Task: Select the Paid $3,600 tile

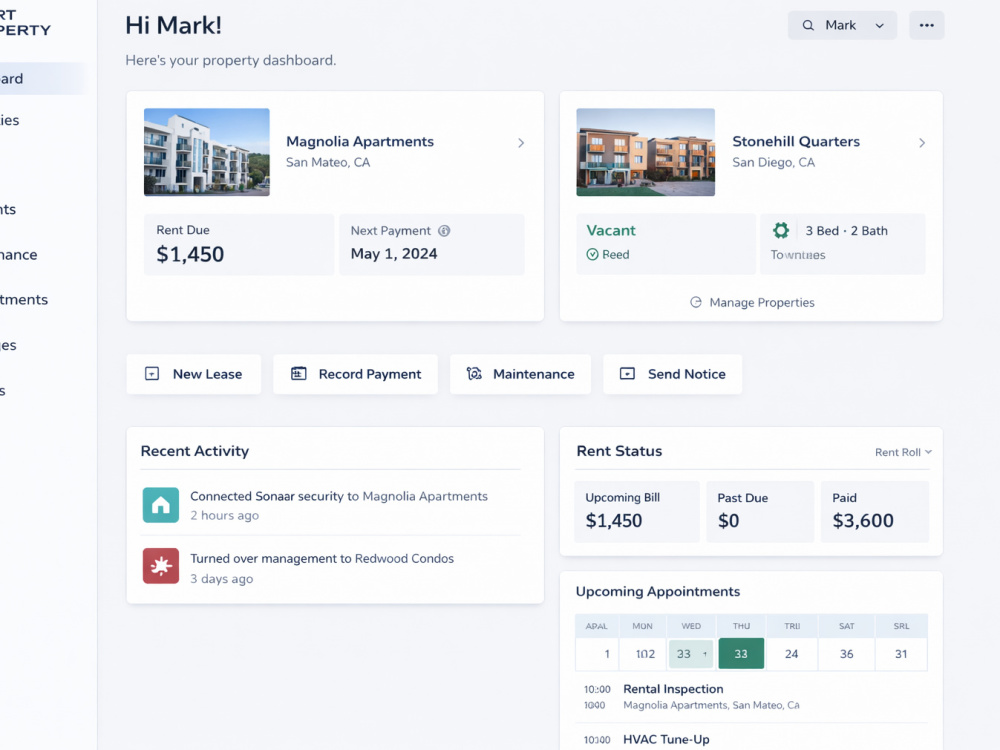Action: point(874,512)
